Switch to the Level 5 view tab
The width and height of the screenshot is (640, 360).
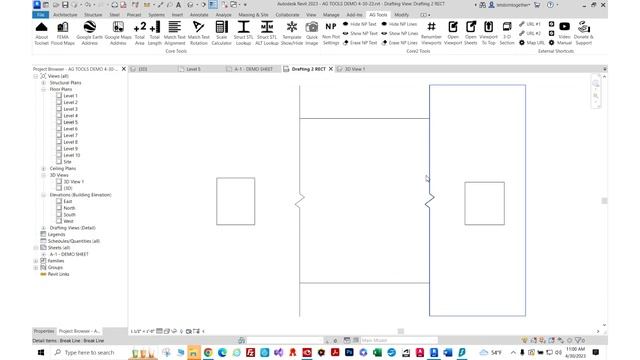click(x=193, y=69)
